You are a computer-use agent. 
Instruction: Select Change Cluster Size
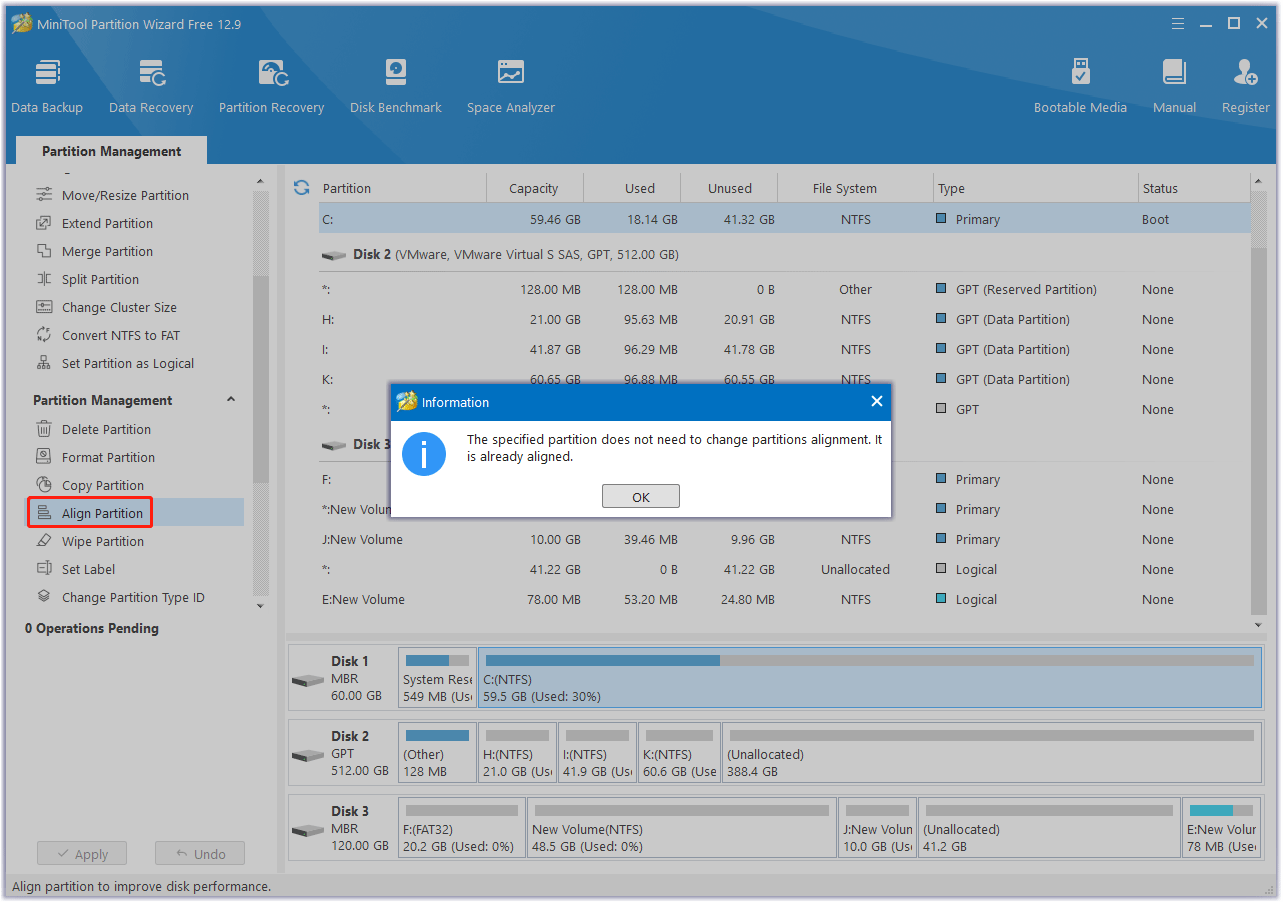click(119, 307)
